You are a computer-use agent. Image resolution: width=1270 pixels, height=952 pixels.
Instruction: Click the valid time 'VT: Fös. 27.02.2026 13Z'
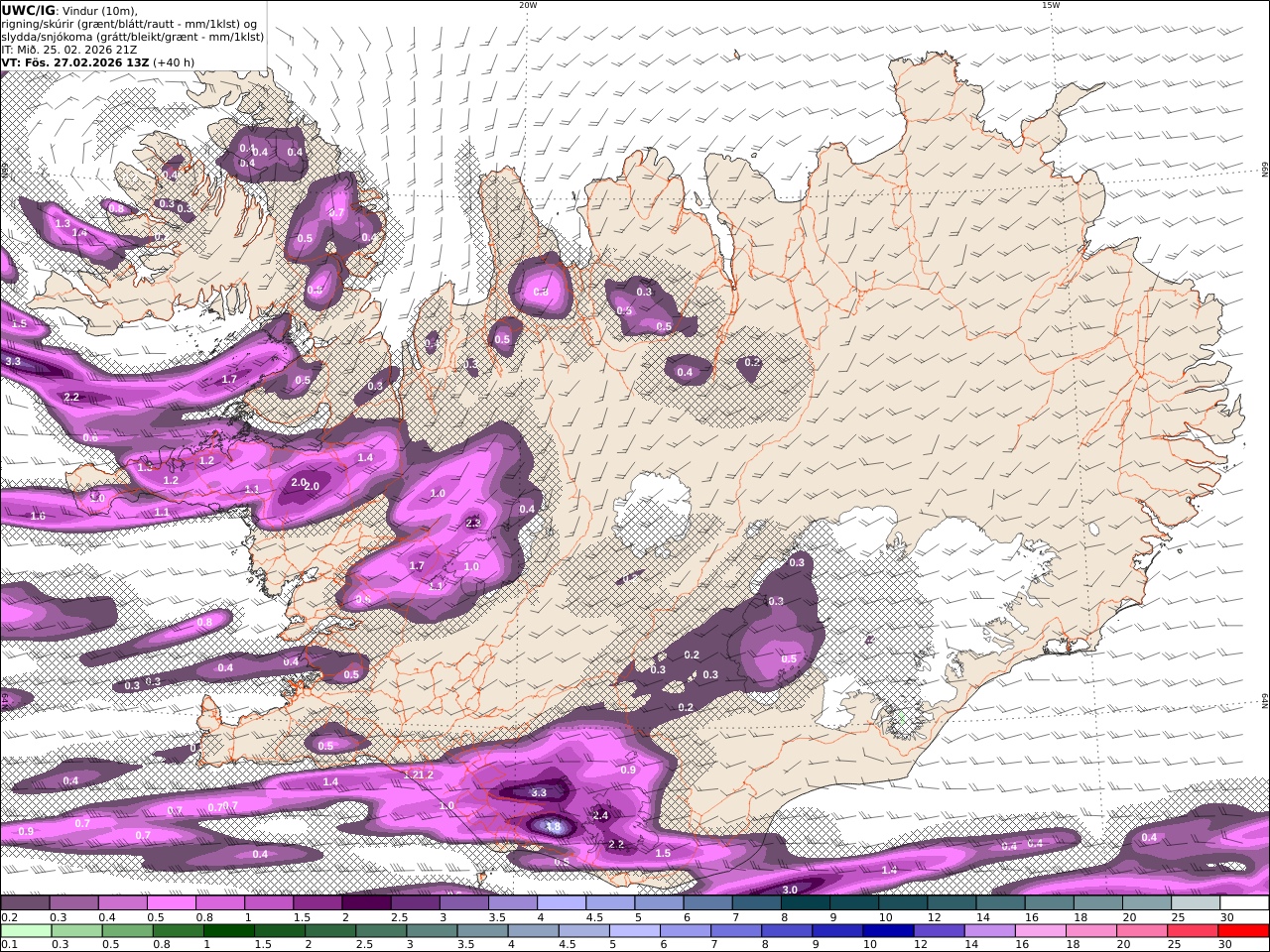pos(75,62)
